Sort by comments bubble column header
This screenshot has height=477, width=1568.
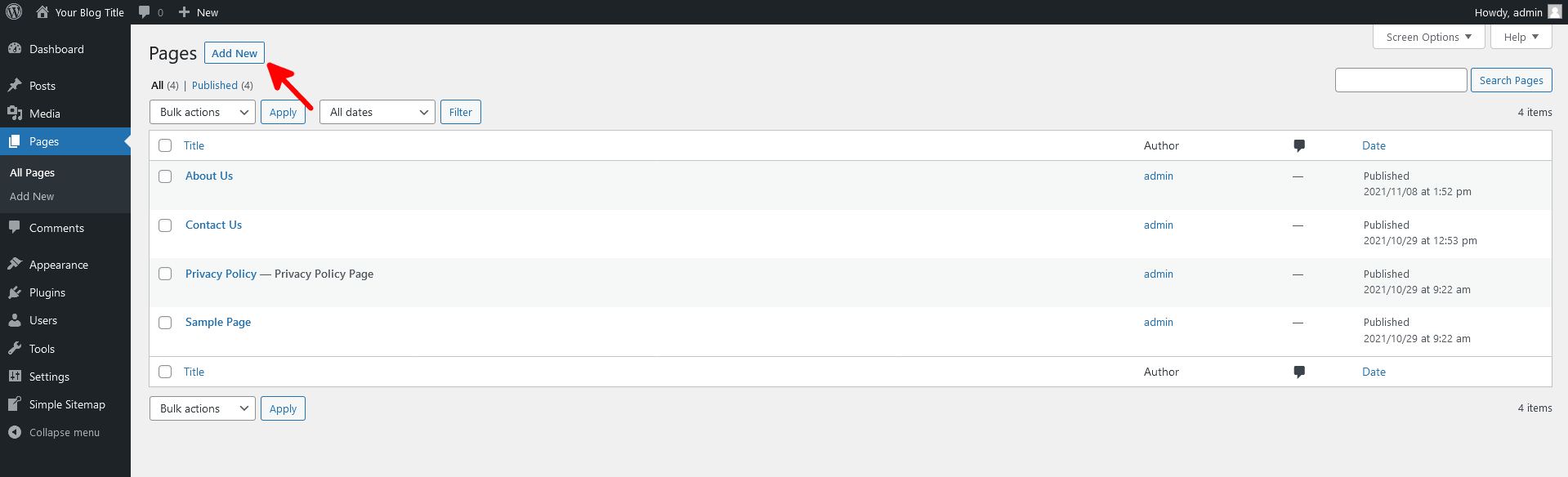point(1299,145)
